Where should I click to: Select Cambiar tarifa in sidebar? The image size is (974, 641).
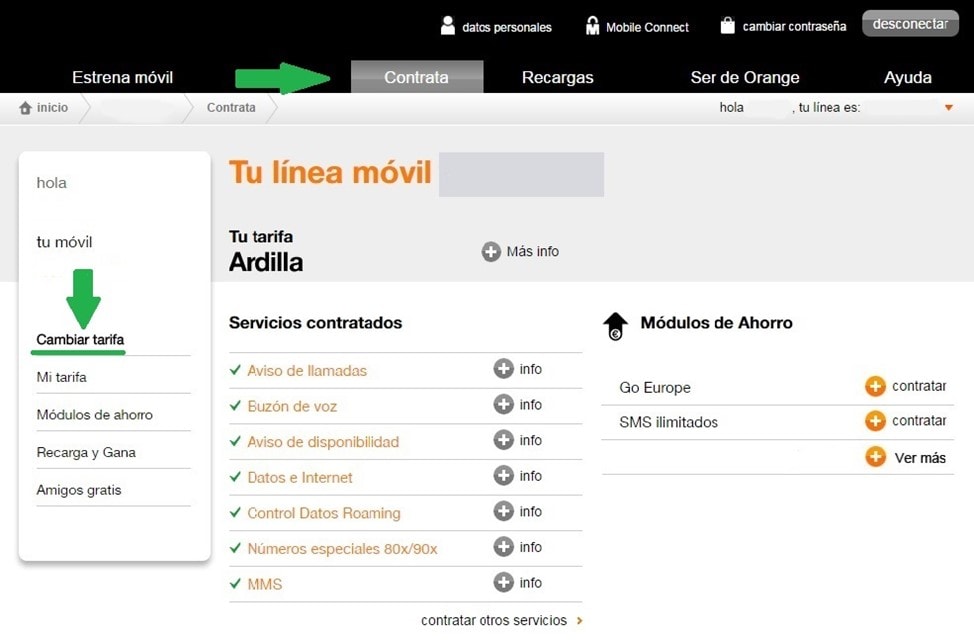80,340
